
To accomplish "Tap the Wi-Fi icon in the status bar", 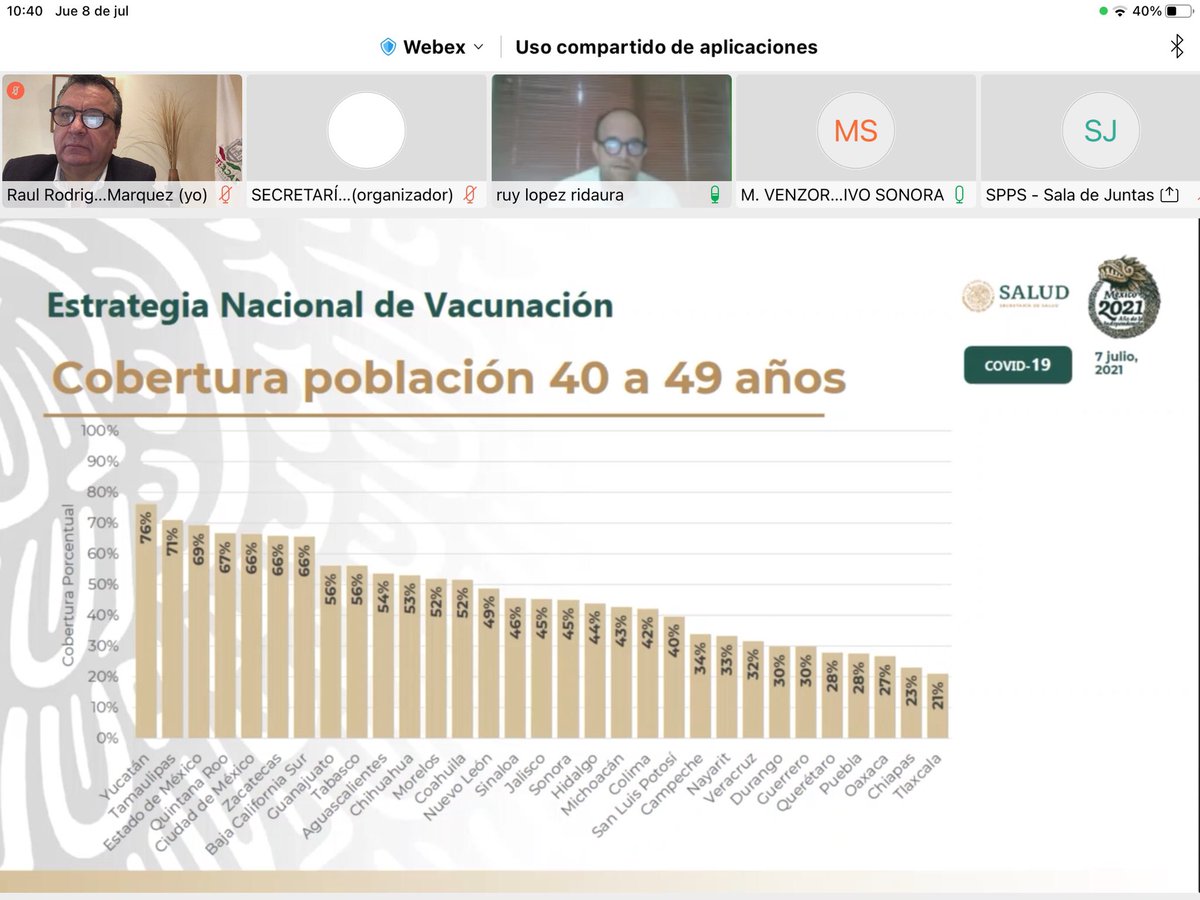I will 1119,11.
